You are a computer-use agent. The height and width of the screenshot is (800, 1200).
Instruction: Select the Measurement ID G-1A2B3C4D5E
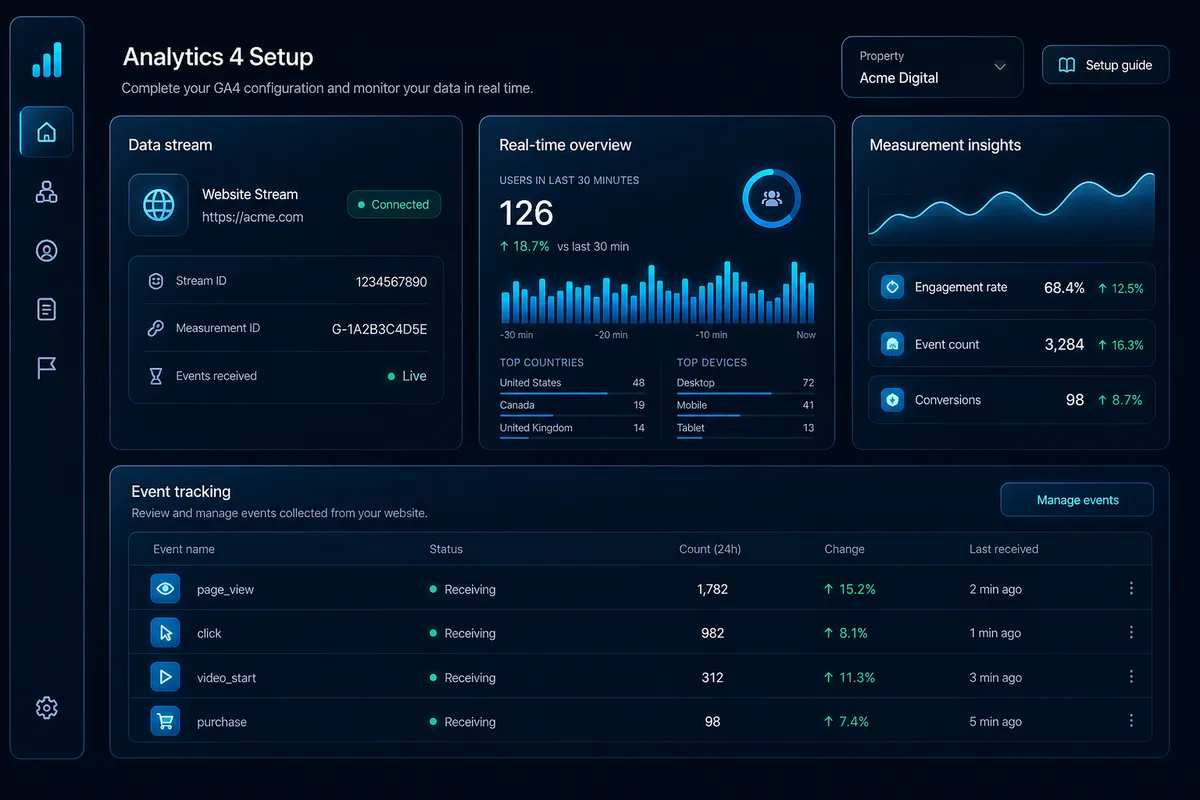tap(379, 329)
